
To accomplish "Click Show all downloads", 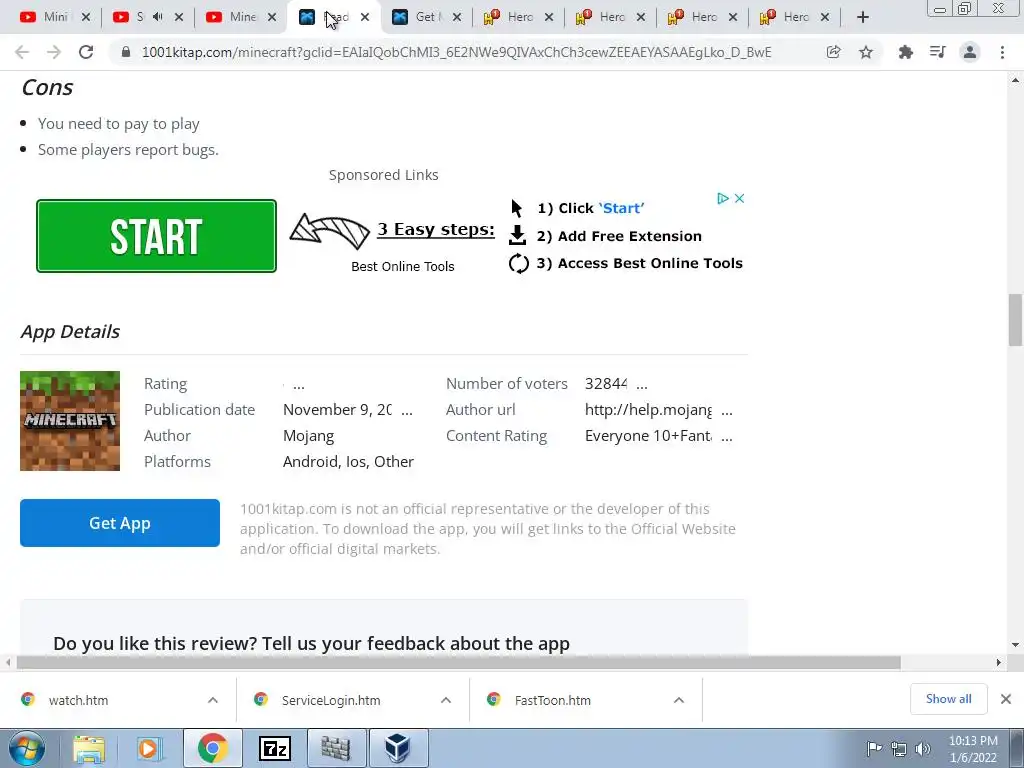I will pos(948,699).
